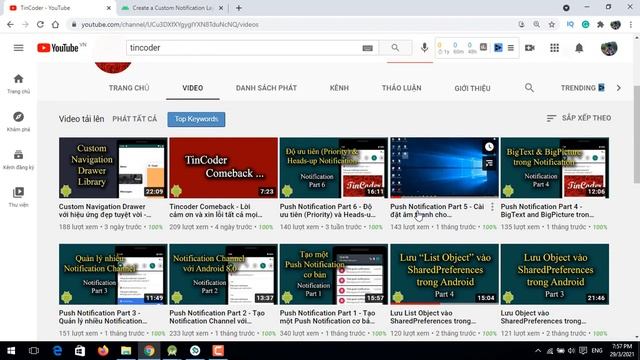
Task: Open the extensions puzzle icon
Action: pos(600,24)
